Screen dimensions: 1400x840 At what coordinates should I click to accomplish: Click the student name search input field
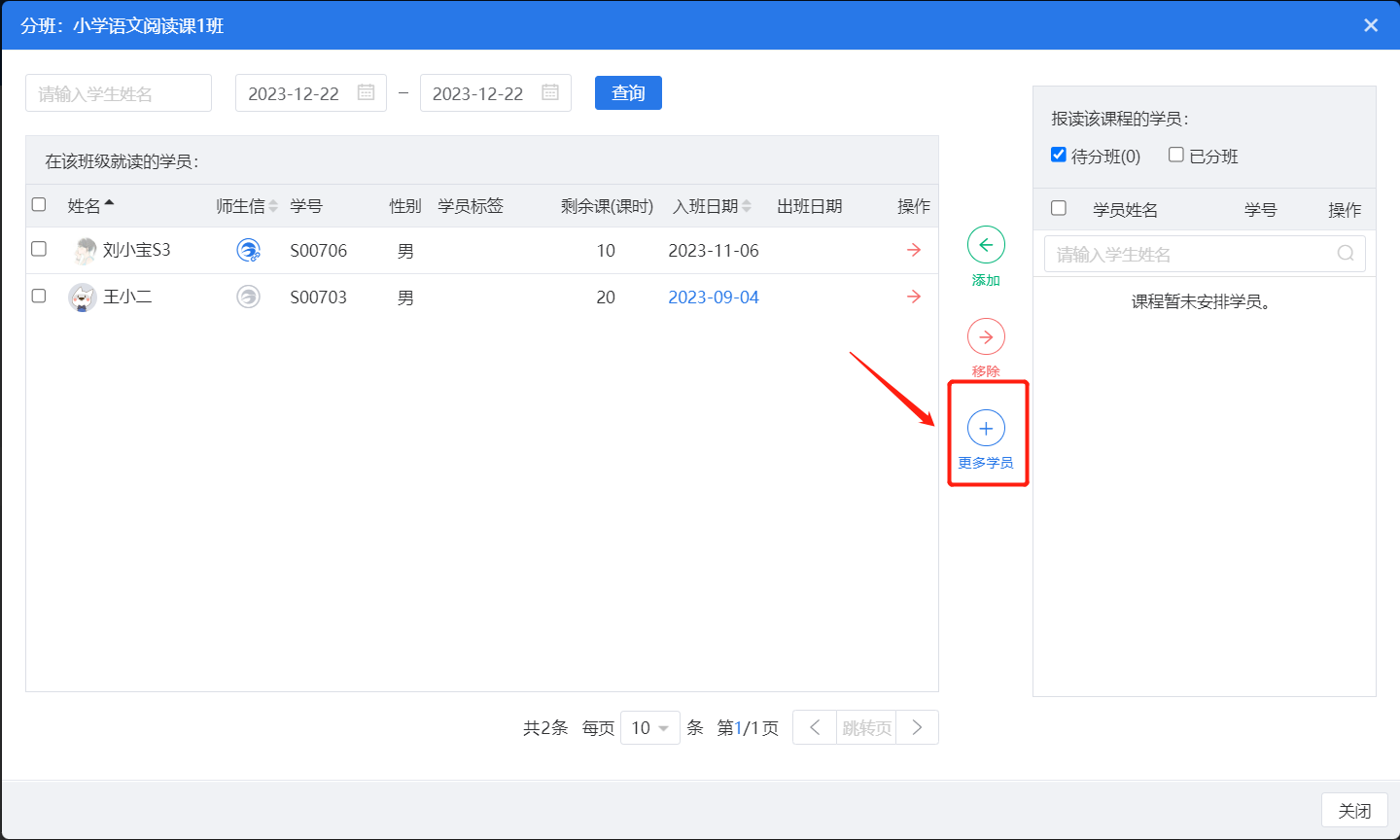click(118, 92)
